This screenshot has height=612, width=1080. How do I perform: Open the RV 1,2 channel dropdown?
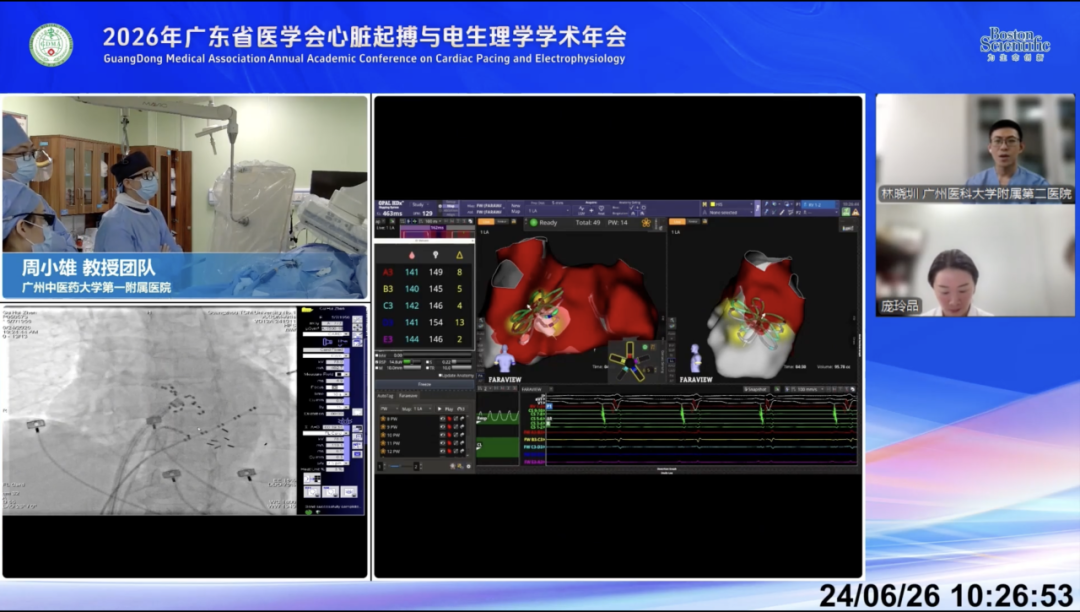(818, 204)
